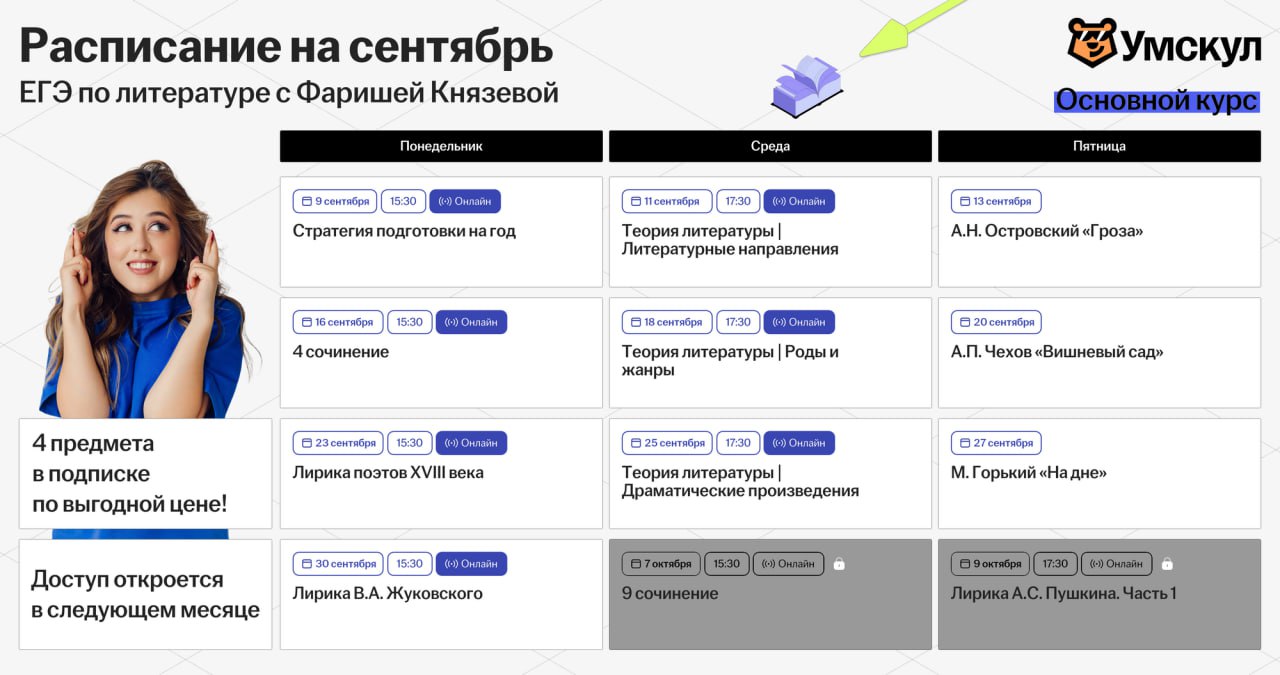The width and height of the screenshot is (1280, 675).
Task: Click the lock icon on 7 октября card
Action: (839, 564)
